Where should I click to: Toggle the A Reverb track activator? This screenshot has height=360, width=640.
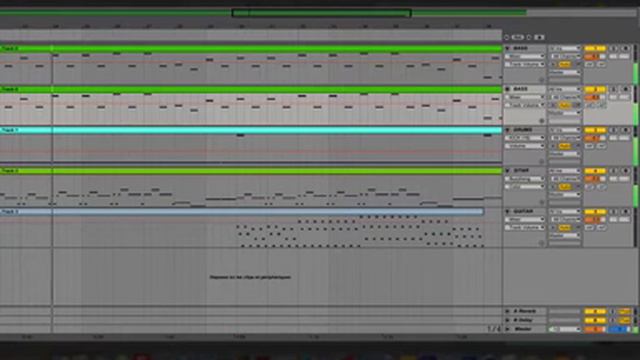tap(595, 311)
